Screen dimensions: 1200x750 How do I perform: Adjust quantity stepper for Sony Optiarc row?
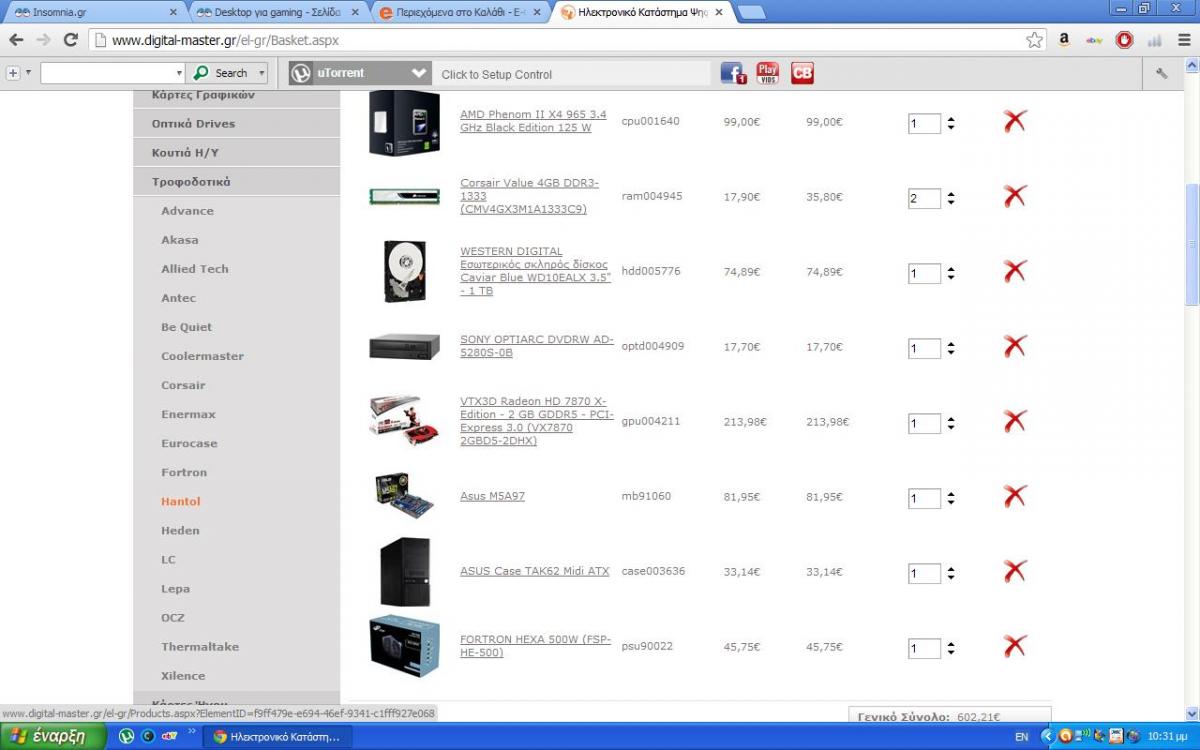click(950, 349)
